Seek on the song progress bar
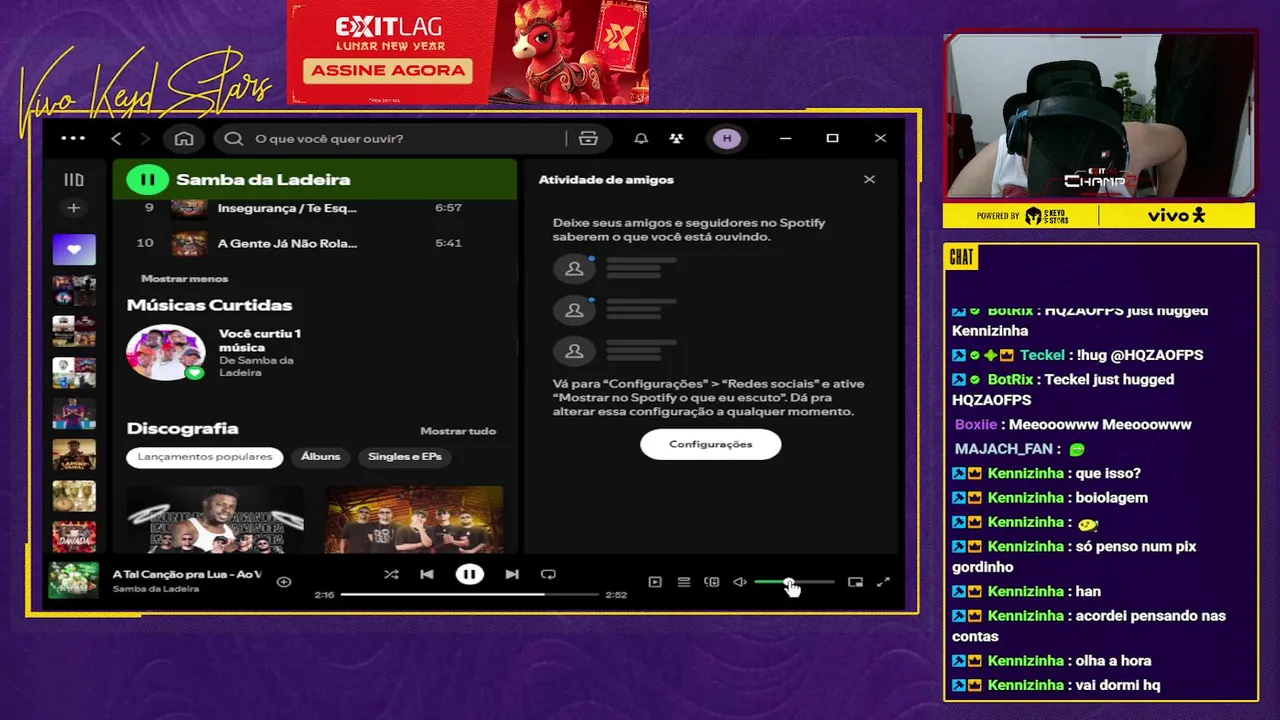The image size is (1280, 720). click(470, 594)
